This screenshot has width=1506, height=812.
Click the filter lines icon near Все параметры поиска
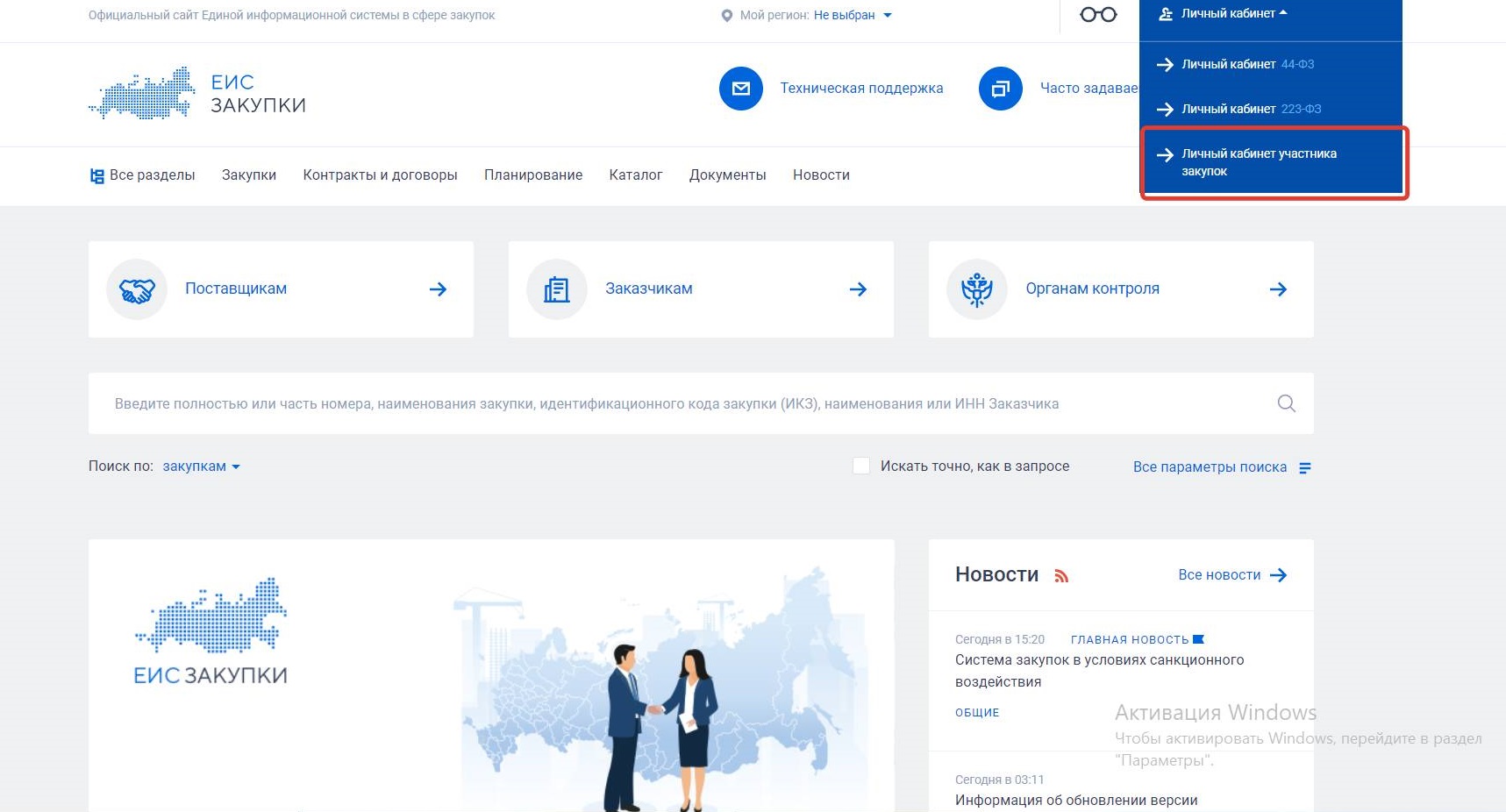pos(1305,467)
